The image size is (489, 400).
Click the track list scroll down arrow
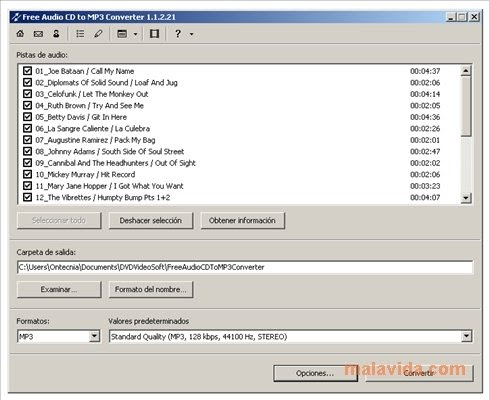click(x=466, y=198)
